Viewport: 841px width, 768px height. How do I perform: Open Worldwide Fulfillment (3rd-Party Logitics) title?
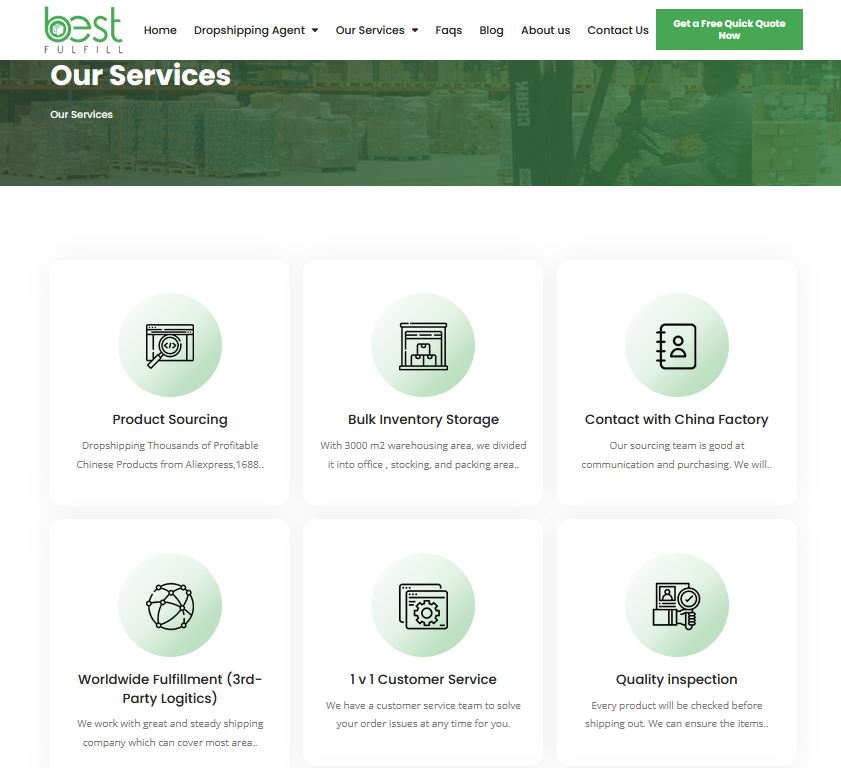click(170, 689)
